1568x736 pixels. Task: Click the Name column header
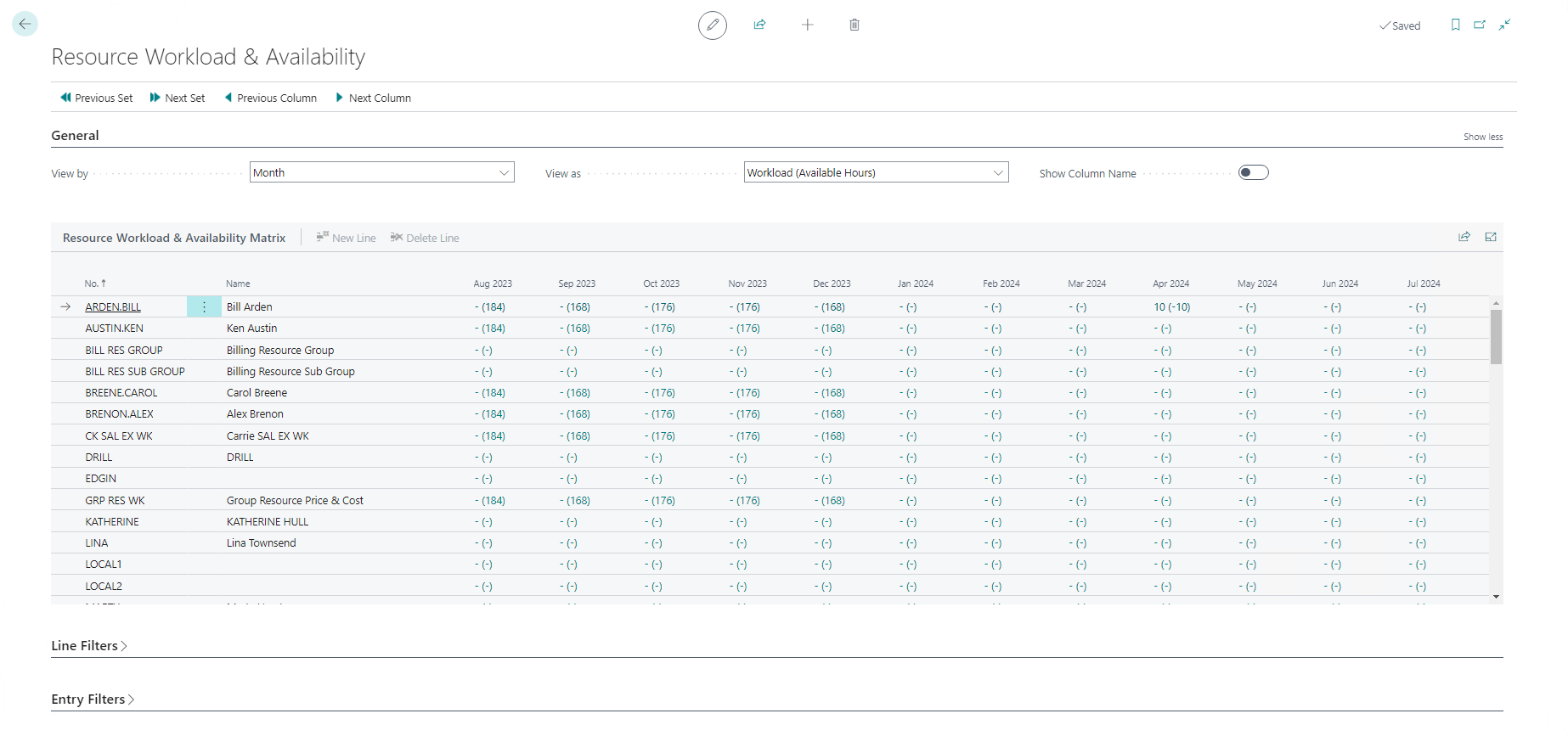click(x=238, y=284)
